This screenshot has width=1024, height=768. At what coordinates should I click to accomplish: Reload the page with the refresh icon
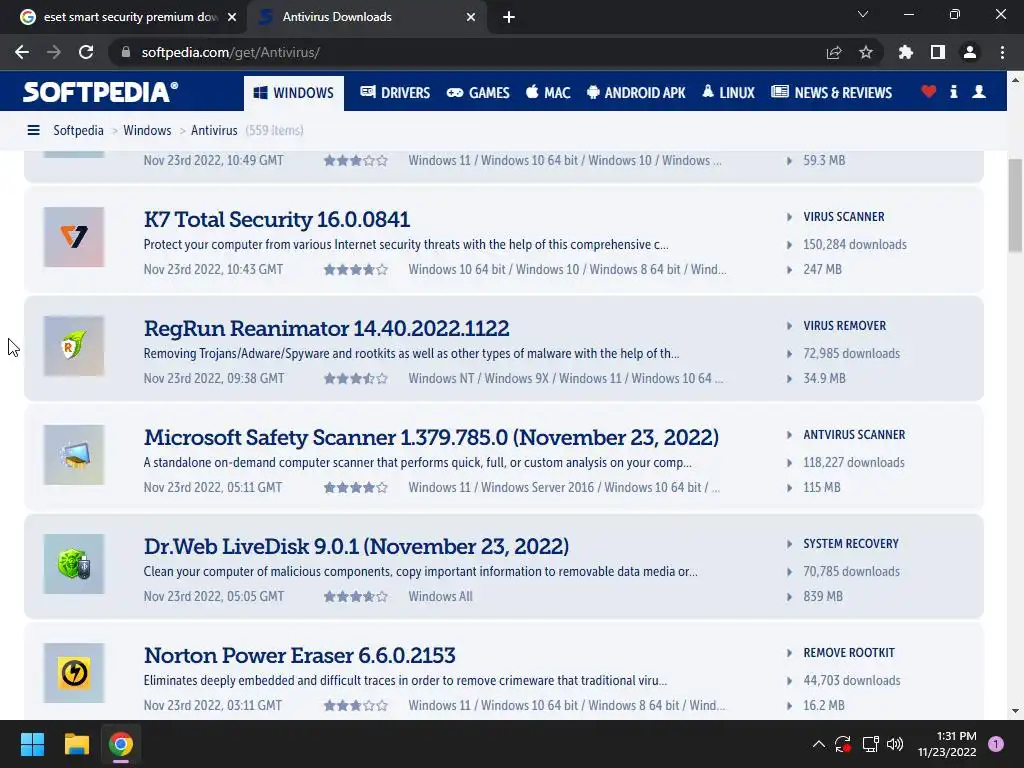click(x=86, y=52)
